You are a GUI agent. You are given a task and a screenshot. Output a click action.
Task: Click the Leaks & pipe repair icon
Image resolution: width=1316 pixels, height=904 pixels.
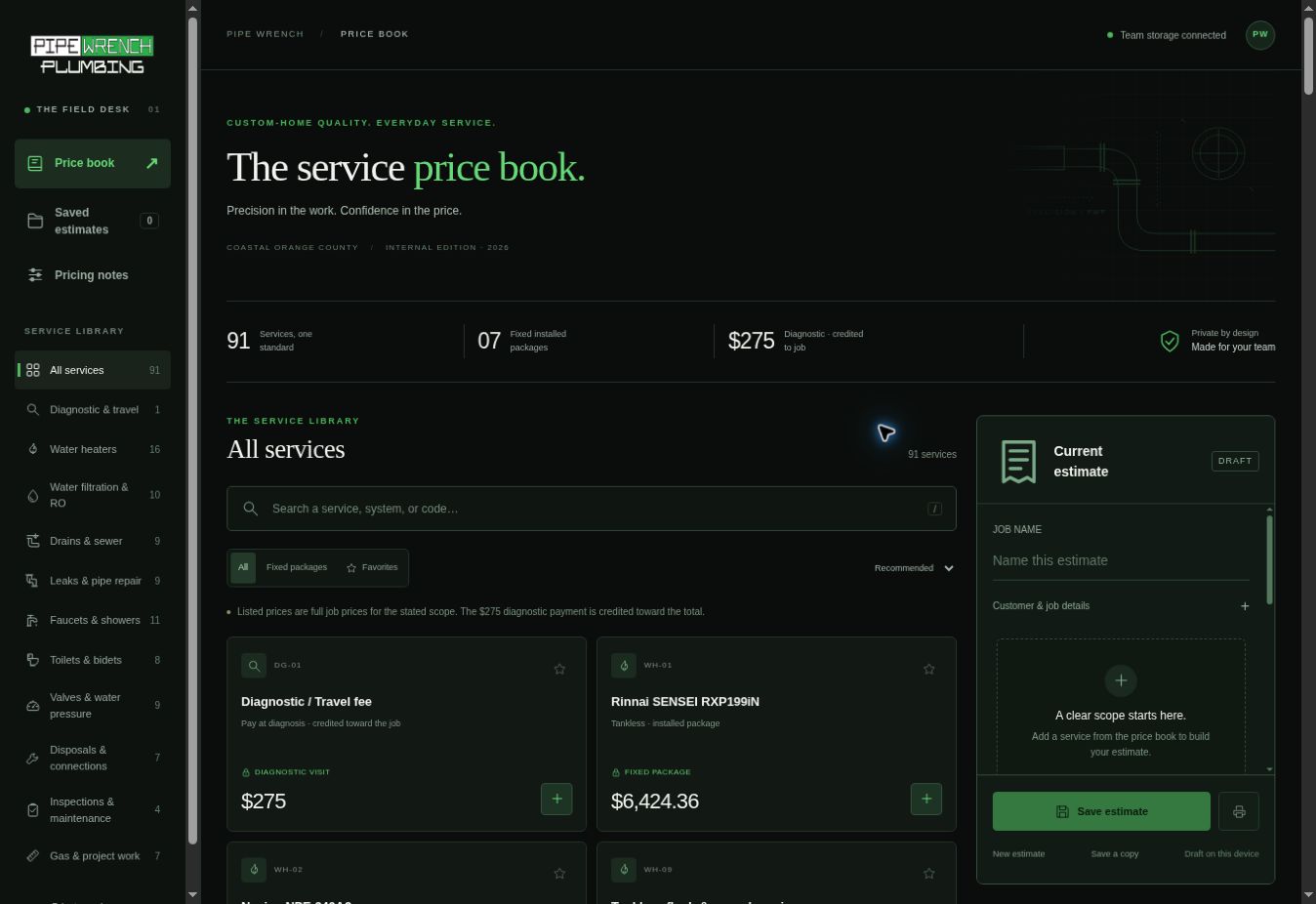pos(33,581)
